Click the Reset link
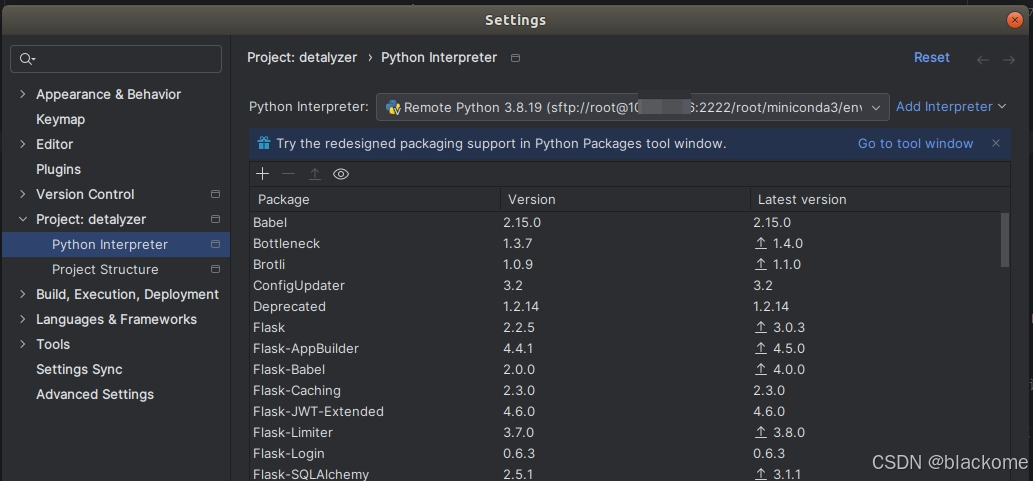Viewport: 1033px width, 481px height. click(x=932, y=58)
